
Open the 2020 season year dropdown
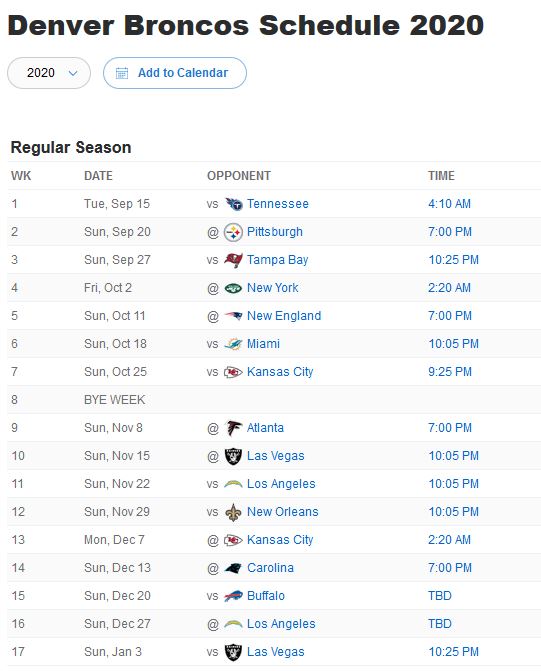point(49,73)
